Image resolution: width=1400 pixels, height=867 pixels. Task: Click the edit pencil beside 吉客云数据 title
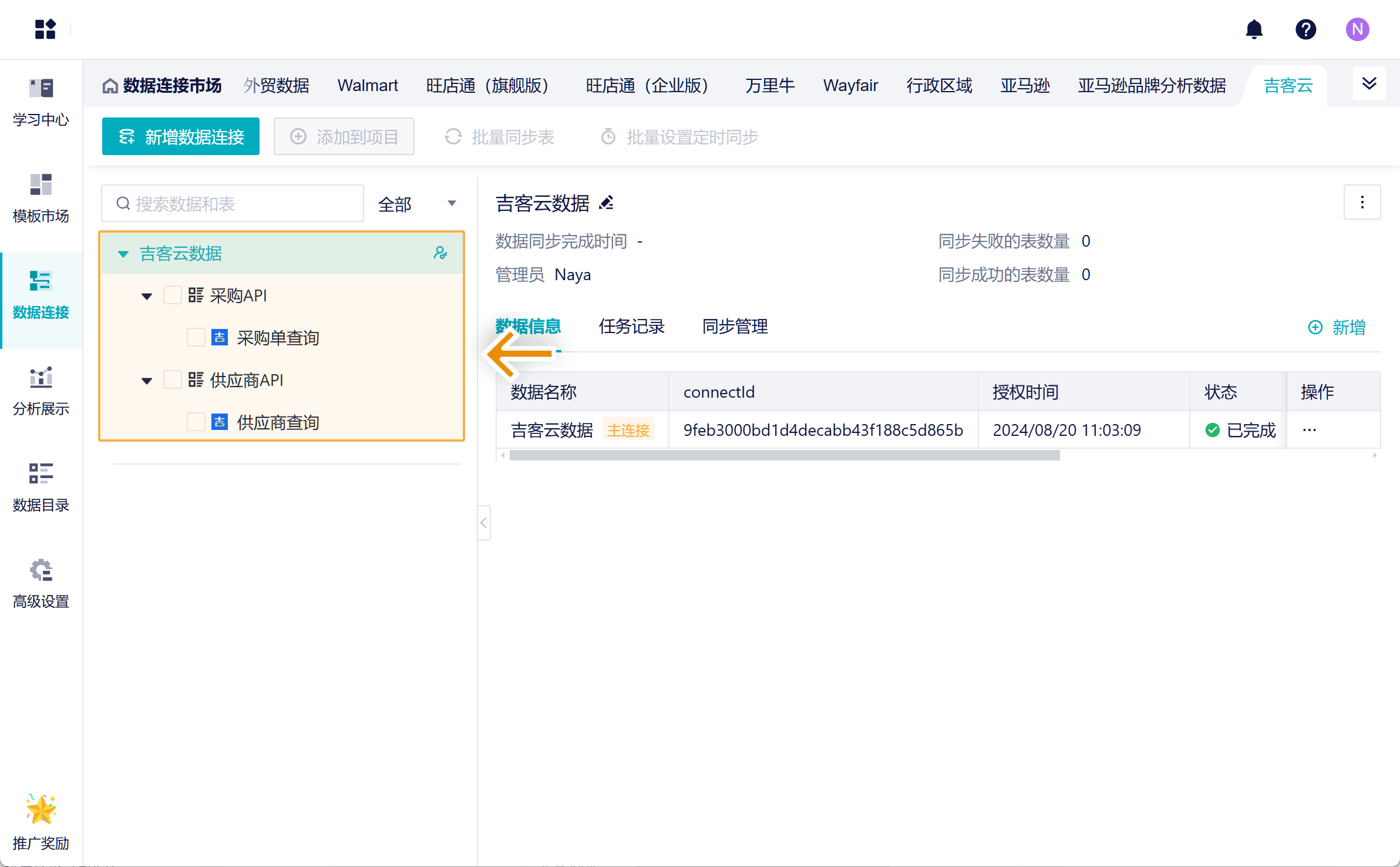pyautogui.click(x=606, y=203)
